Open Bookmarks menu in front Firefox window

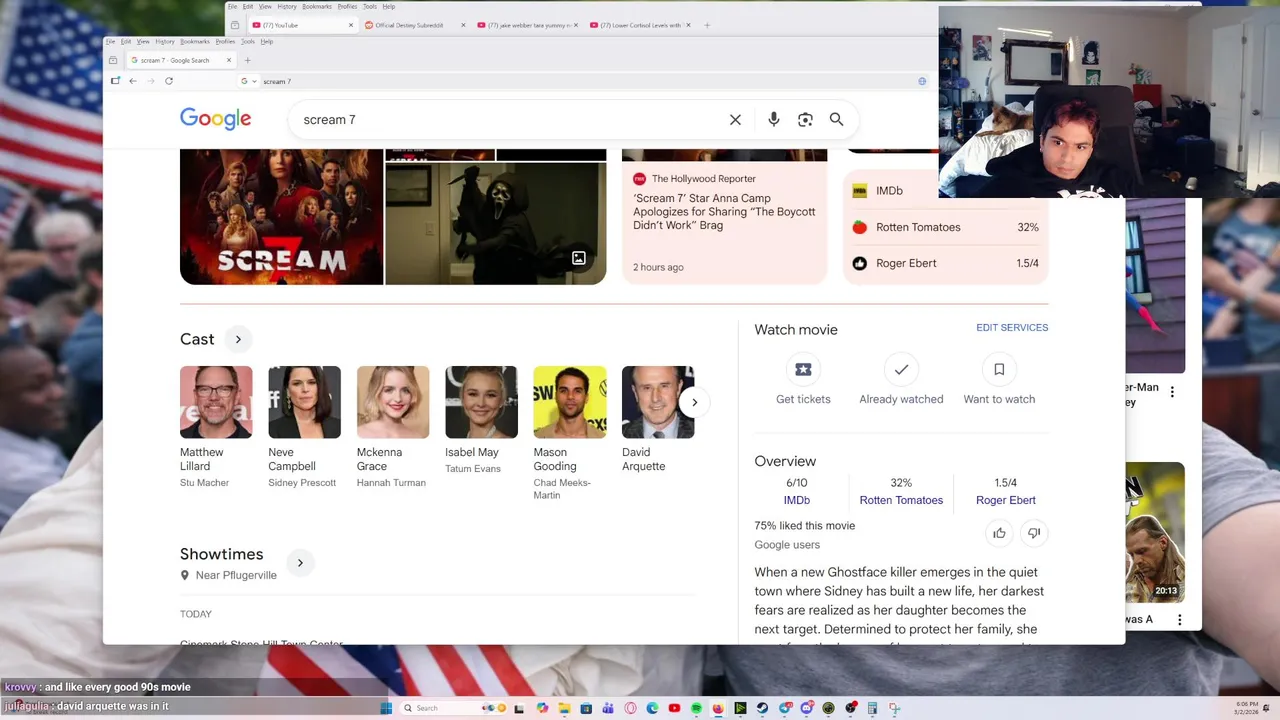(195, 42)
